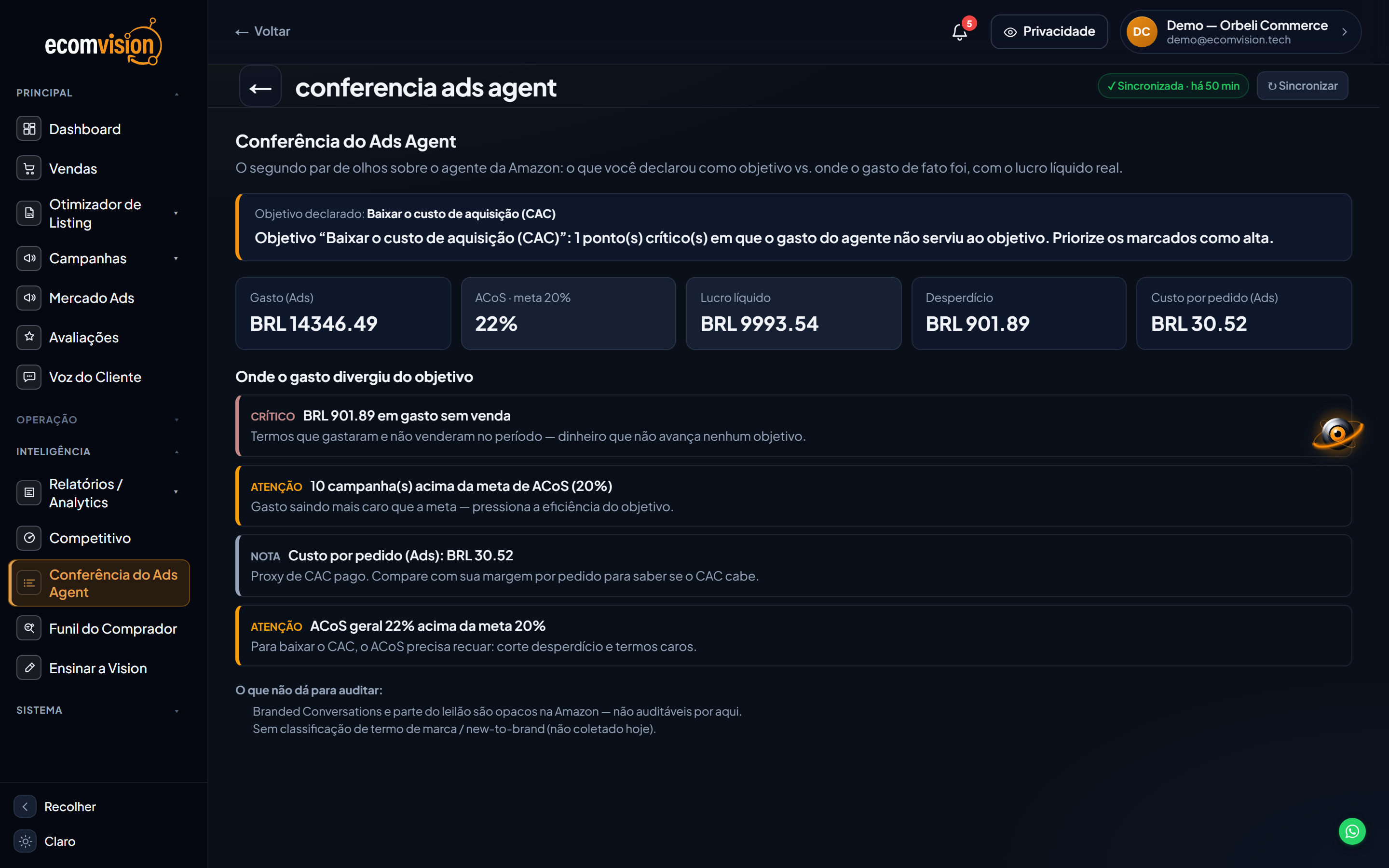Click the Sincronizar button
This screenshot has width=1389, height=868.
(x=1302, y=86)
